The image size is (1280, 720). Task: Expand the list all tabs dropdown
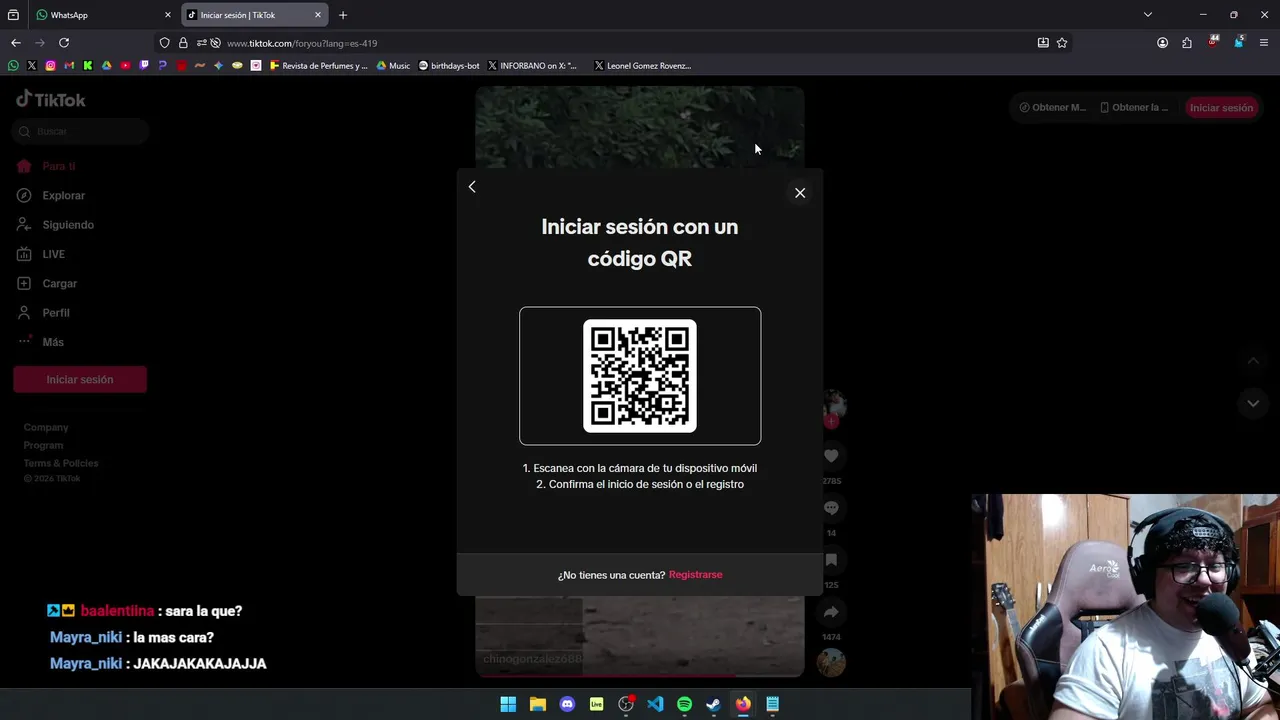point(1148,15)
